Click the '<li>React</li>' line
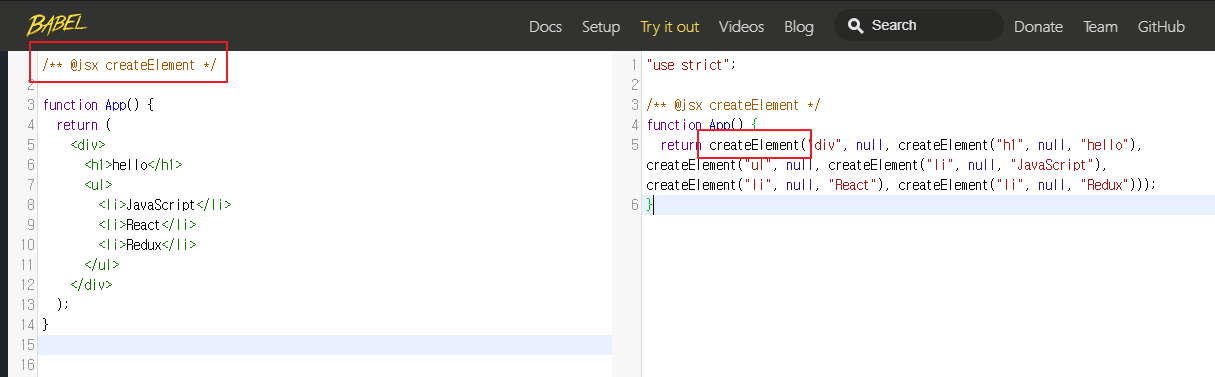 147,225
